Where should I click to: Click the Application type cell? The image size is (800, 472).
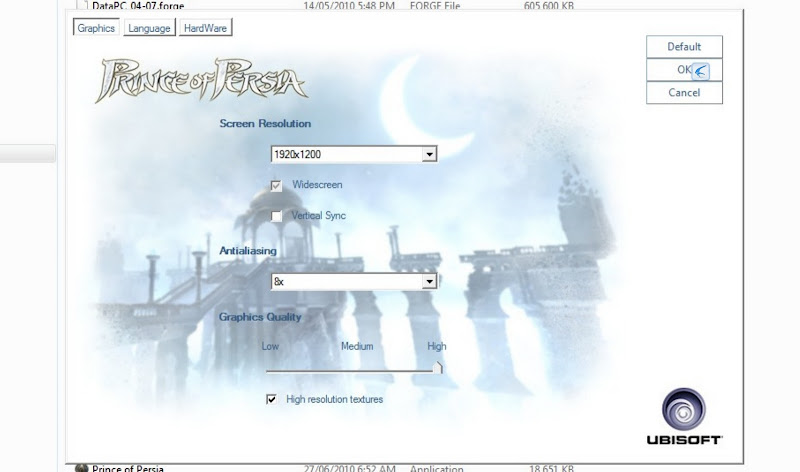437,468
